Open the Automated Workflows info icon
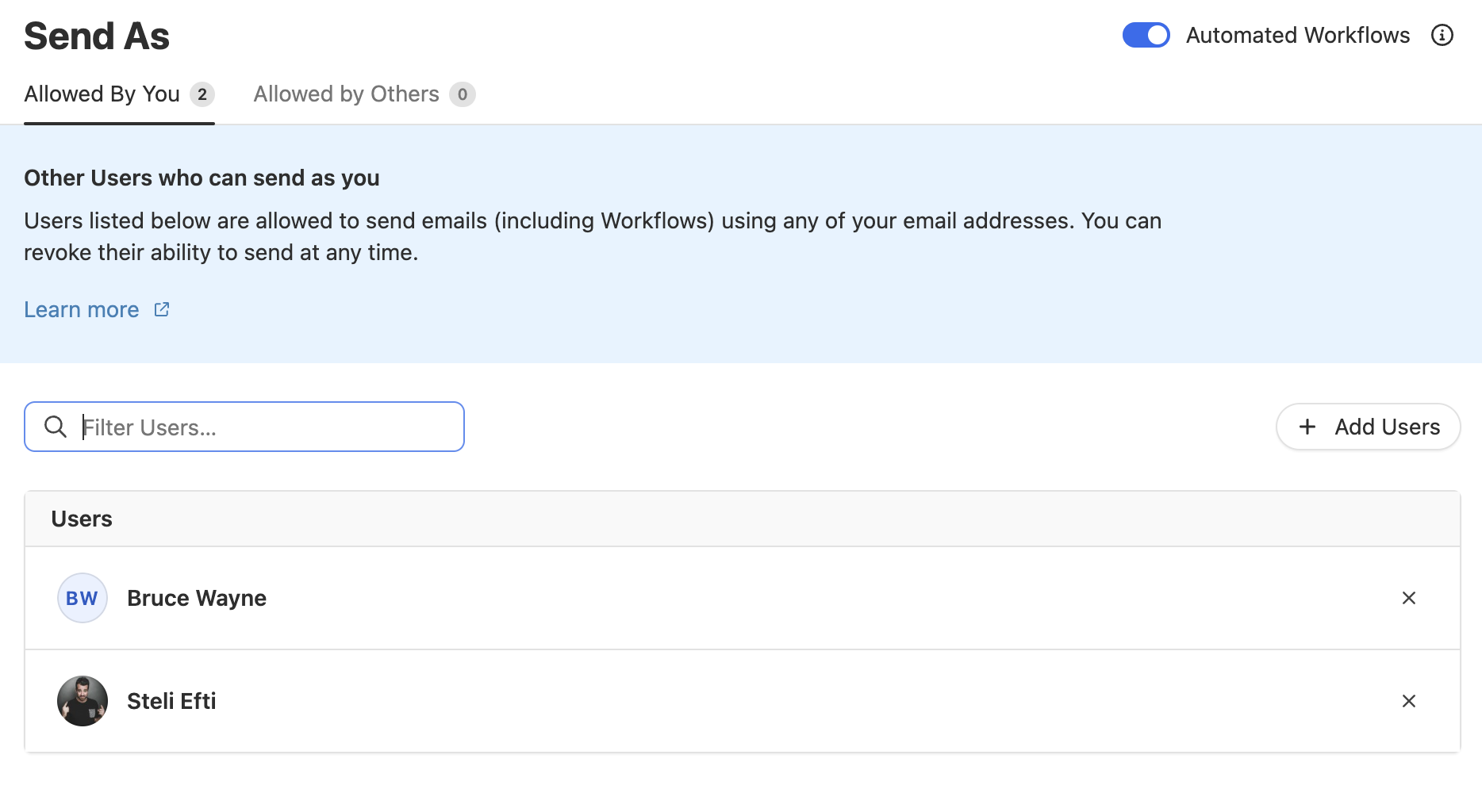Screen dimensions: 1482x812 click(1442, 36)
